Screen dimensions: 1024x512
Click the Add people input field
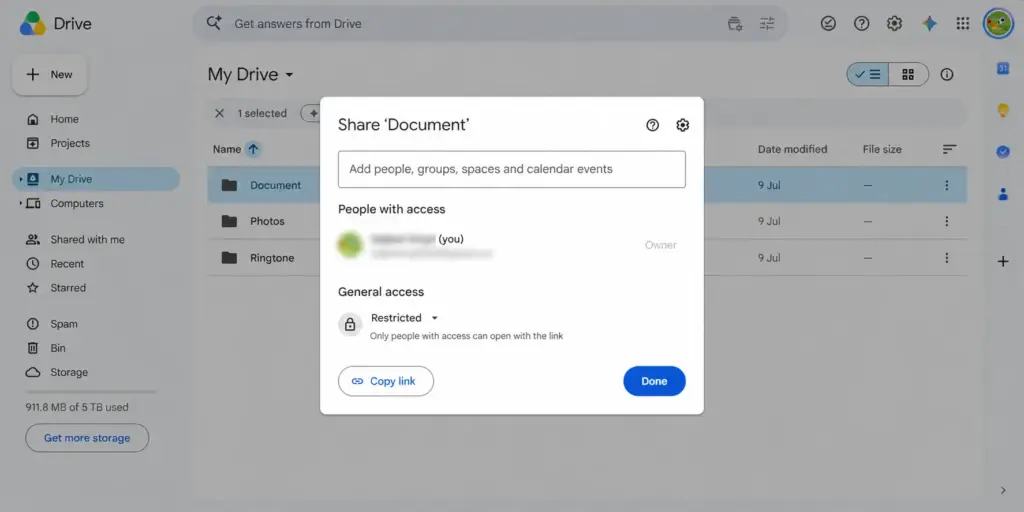[x=511, y=169]
